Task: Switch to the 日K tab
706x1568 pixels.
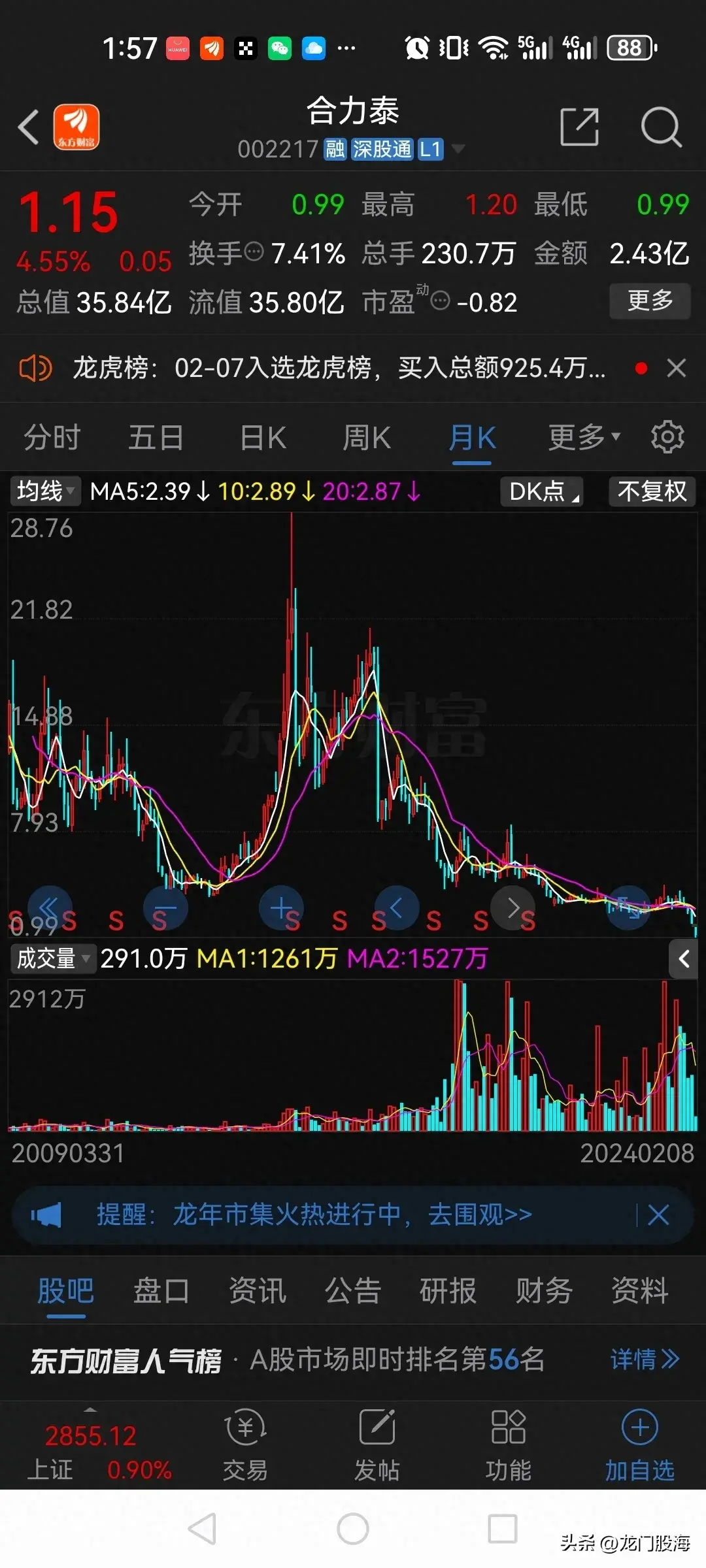Action: (263, 437)
